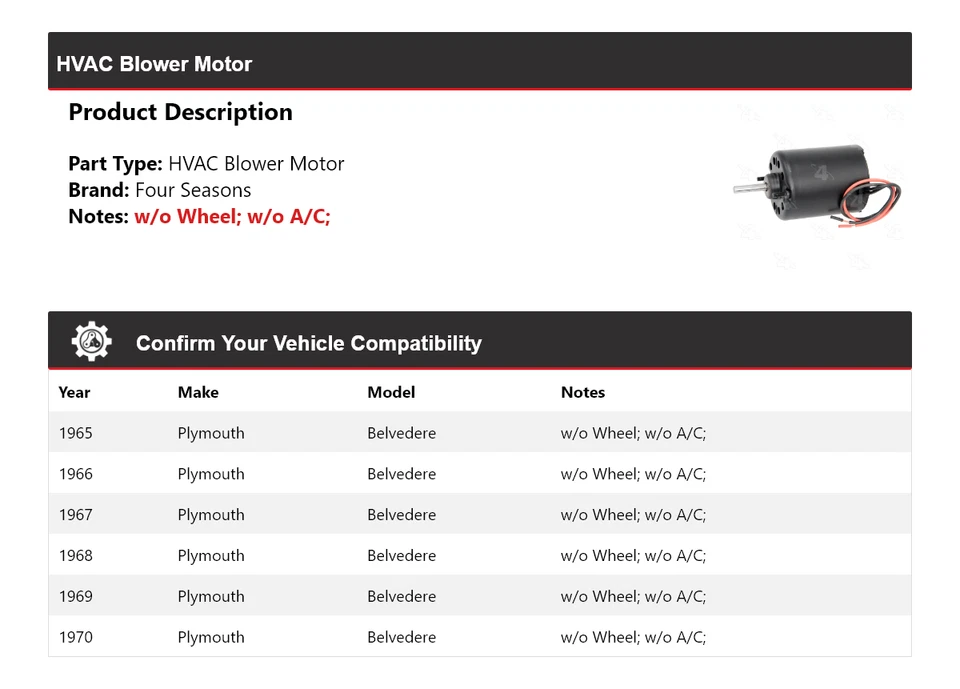Click the Year column header

pos(74,392)
